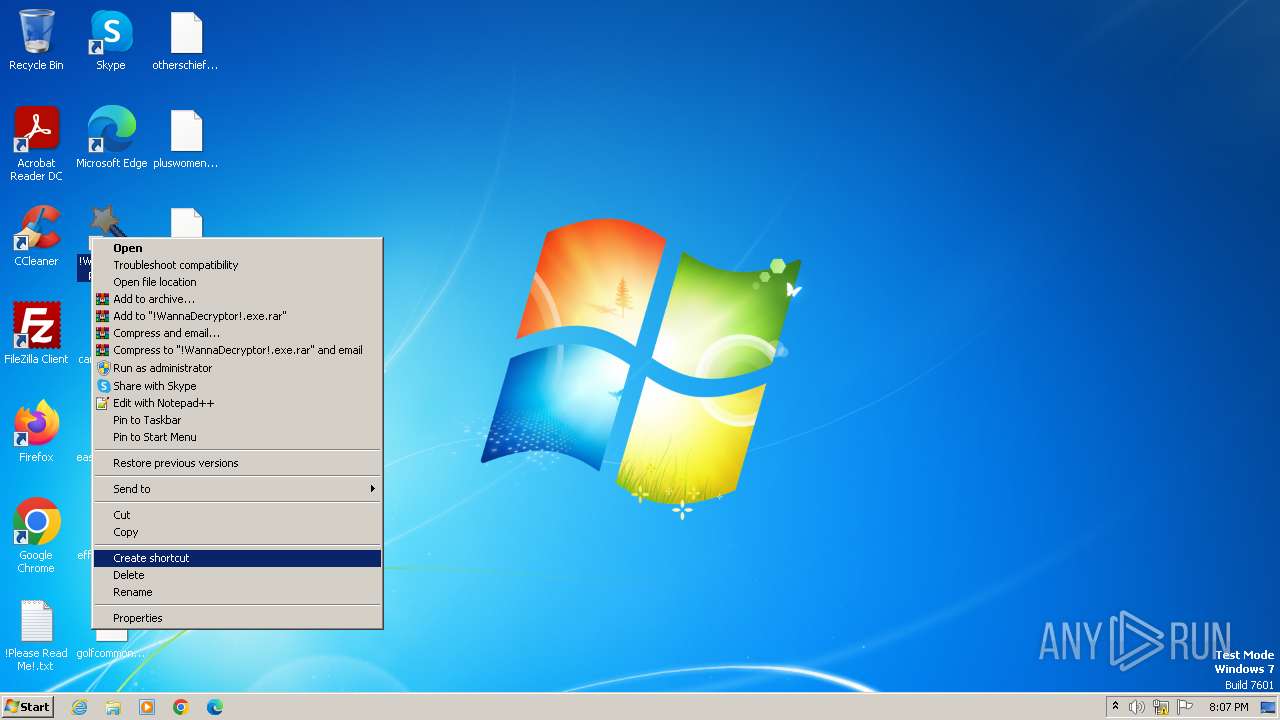Choose Troubleshoot compatibility

tap(237, 265)
